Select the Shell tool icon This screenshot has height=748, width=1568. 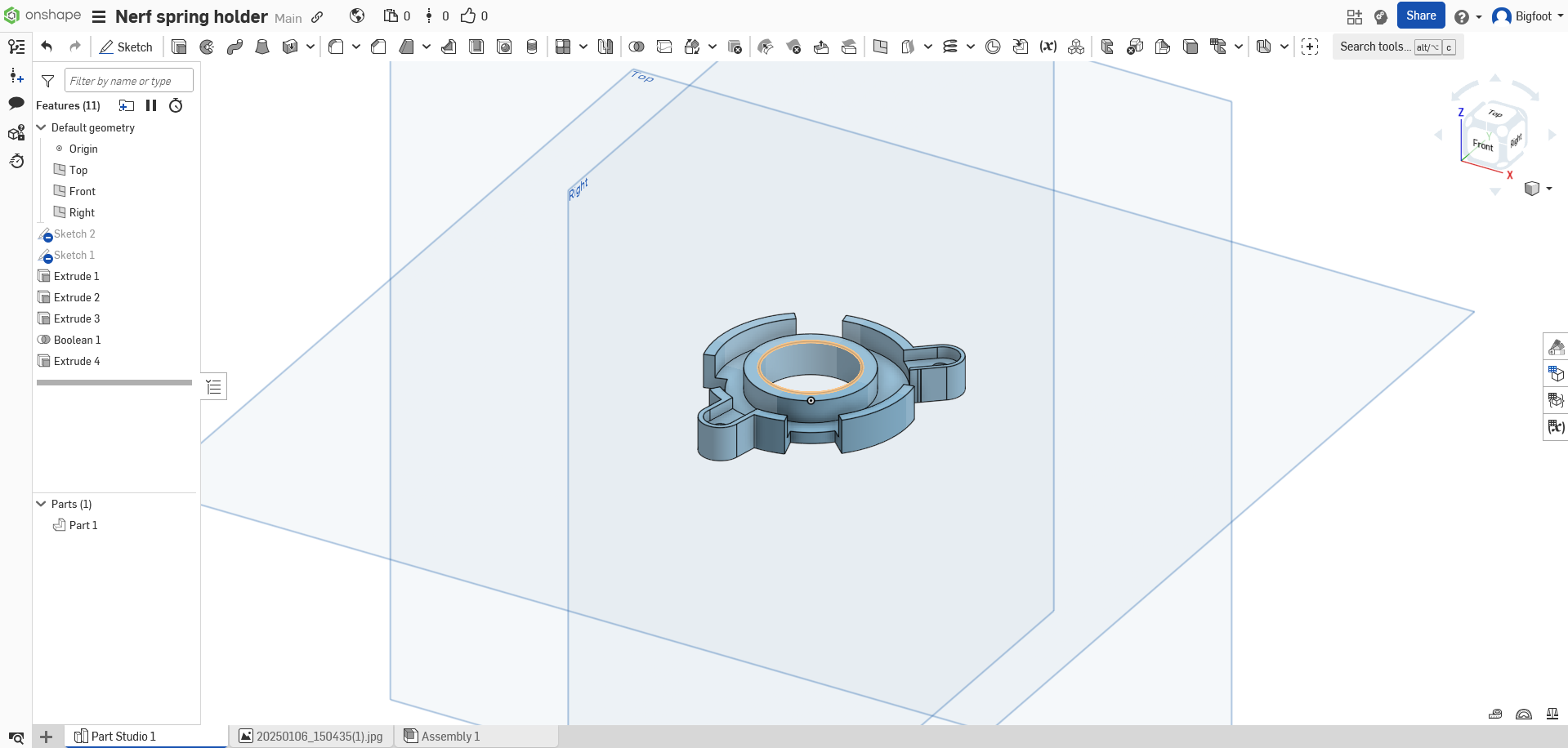tap(476, 47)
